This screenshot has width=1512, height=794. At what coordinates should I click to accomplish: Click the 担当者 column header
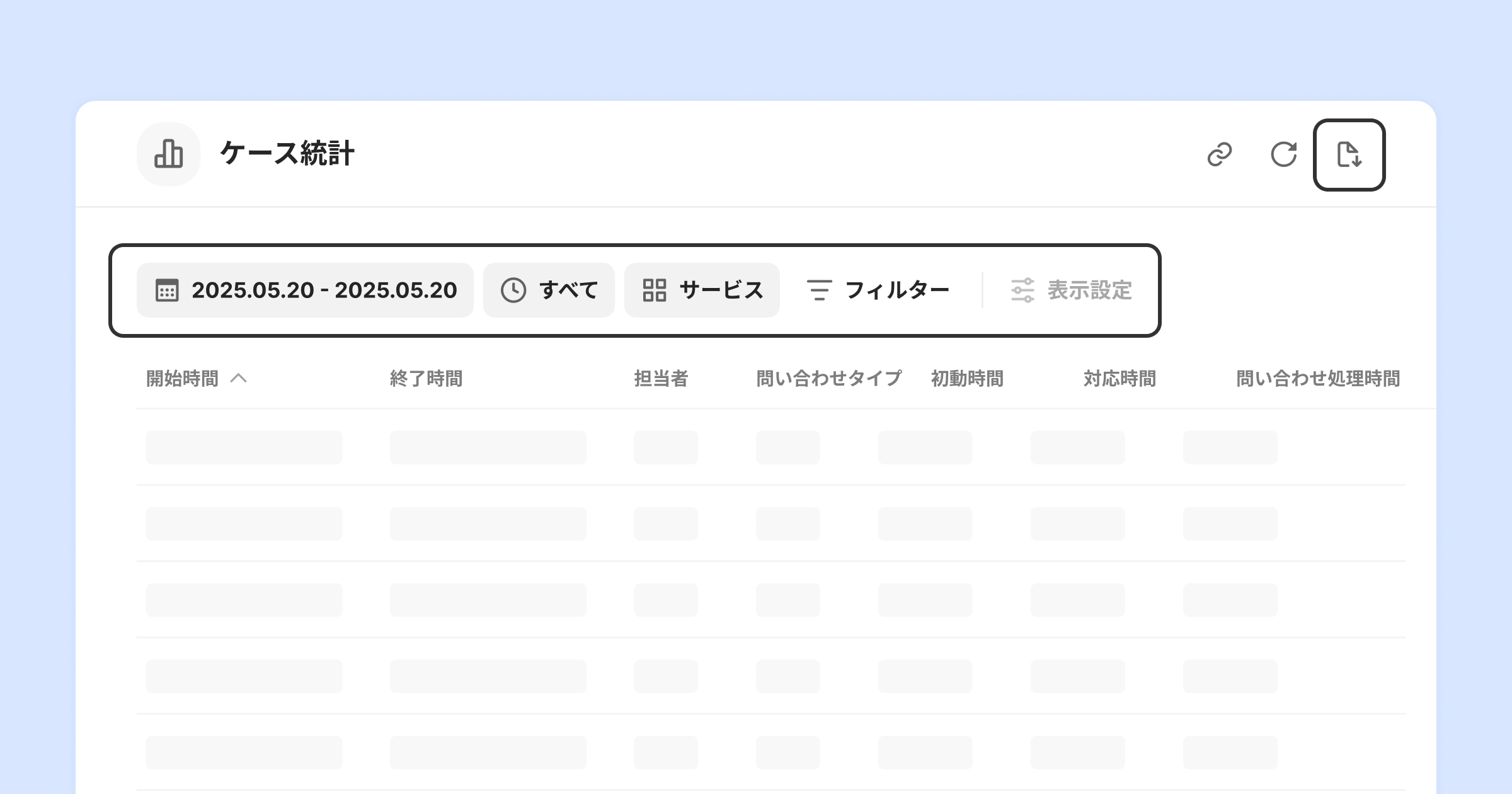click(x=661, y=379)
